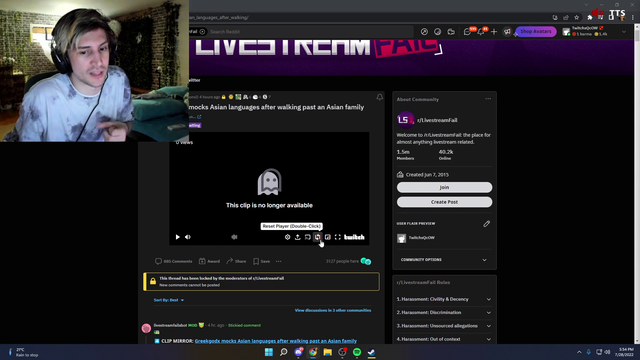Expand rule 2 Harassment: Discrimination
Viewport: 640px width, 360px height.
click(444, 313)
